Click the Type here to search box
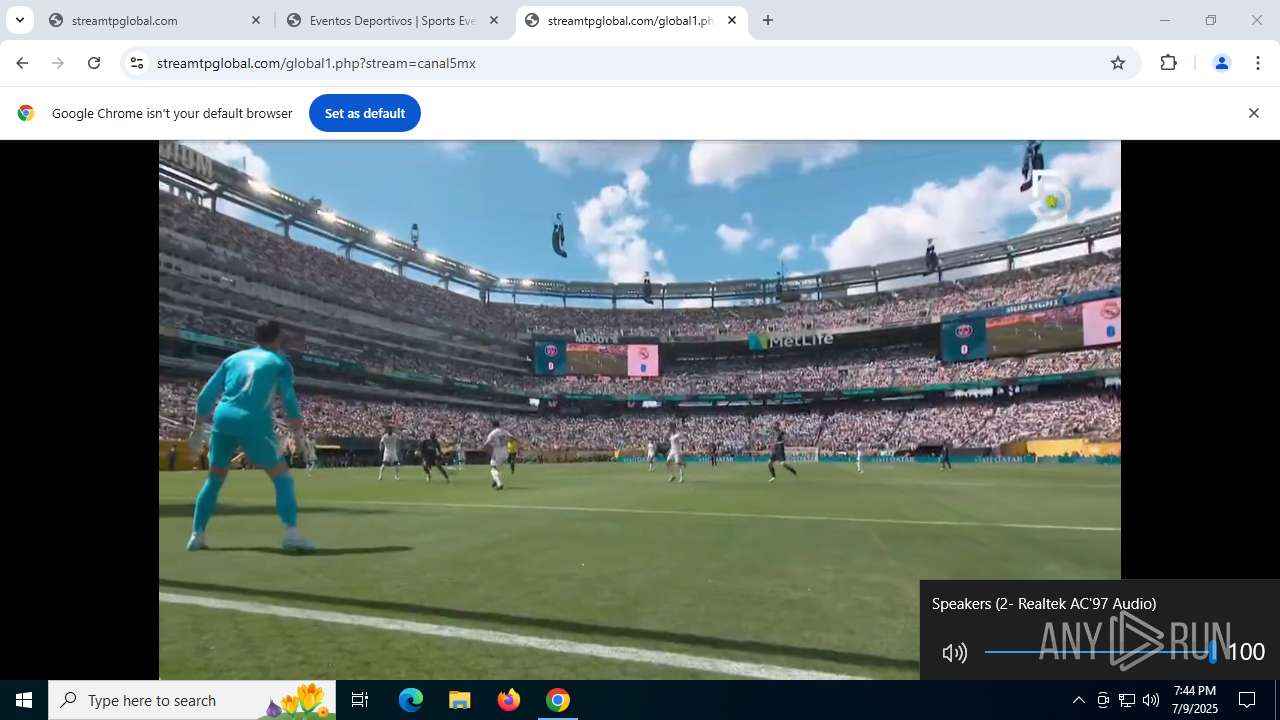Viewport: 1280px width, 720px height. point(192,700)
